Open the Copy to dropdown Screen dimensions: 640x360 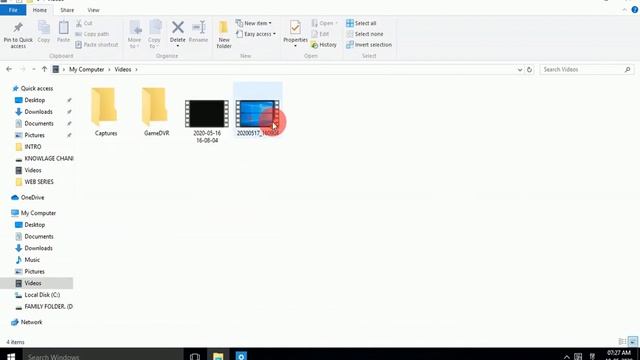(154, 34)
